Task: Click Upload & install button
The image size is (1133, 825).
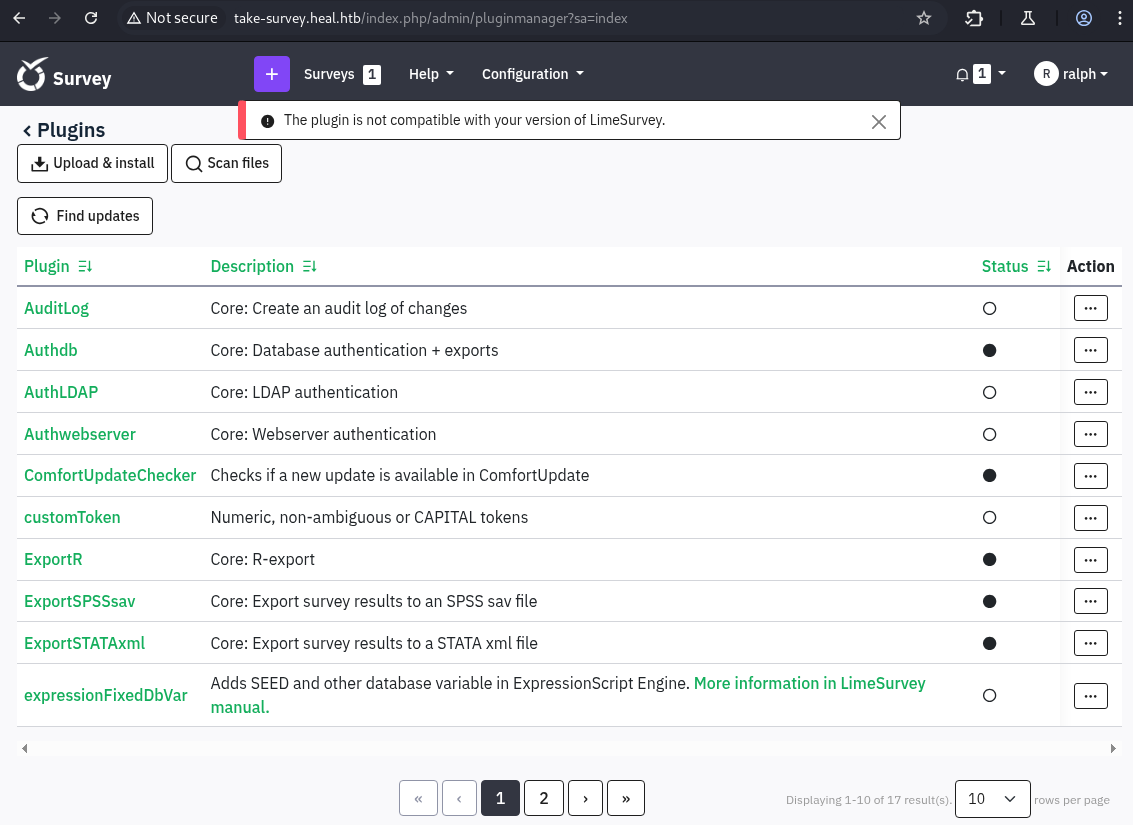Action: point(92,164)
